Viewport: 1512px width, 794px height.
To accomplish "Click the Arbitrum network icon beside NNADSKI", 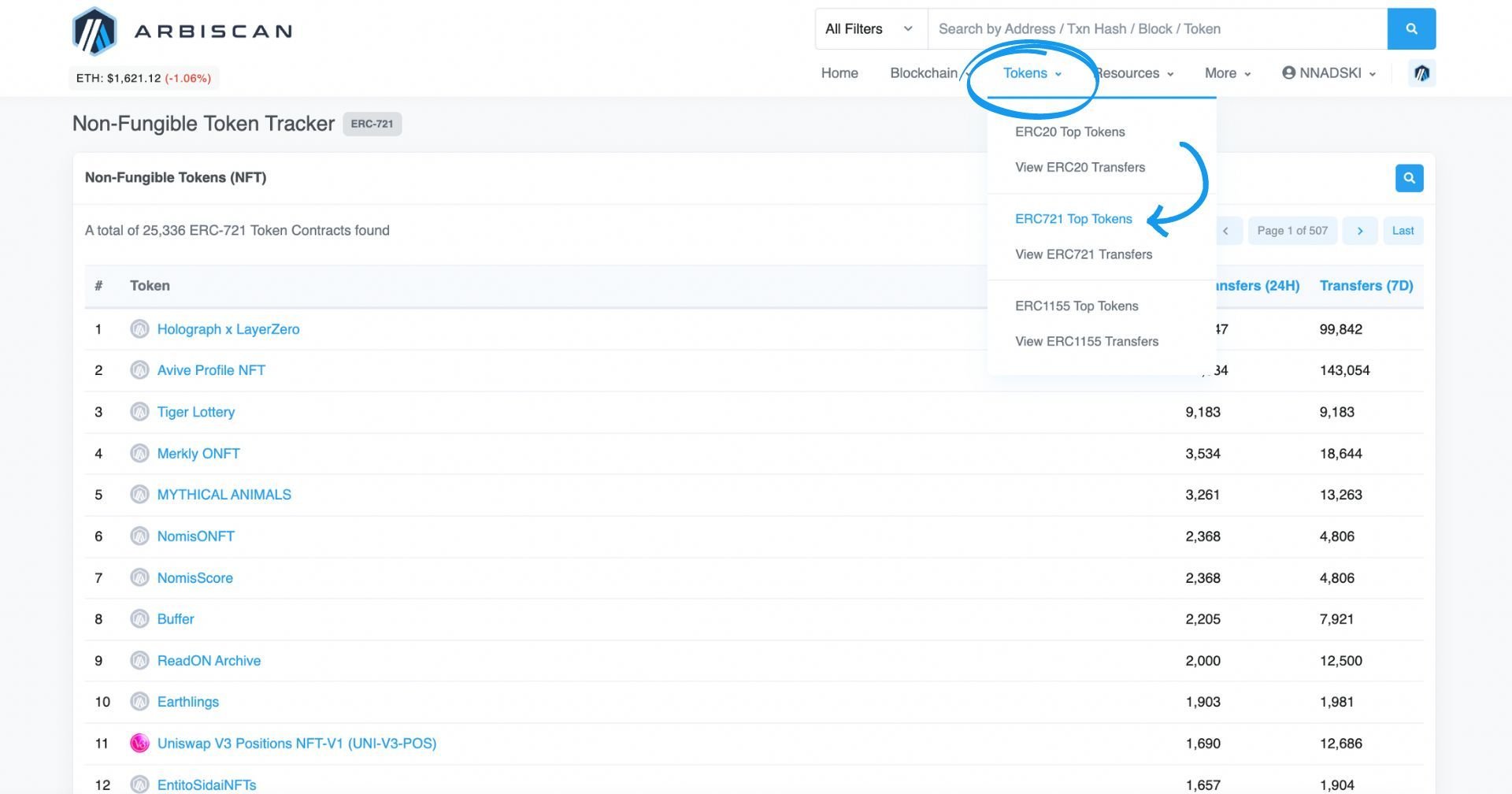I will click(x=1421, y=73).
